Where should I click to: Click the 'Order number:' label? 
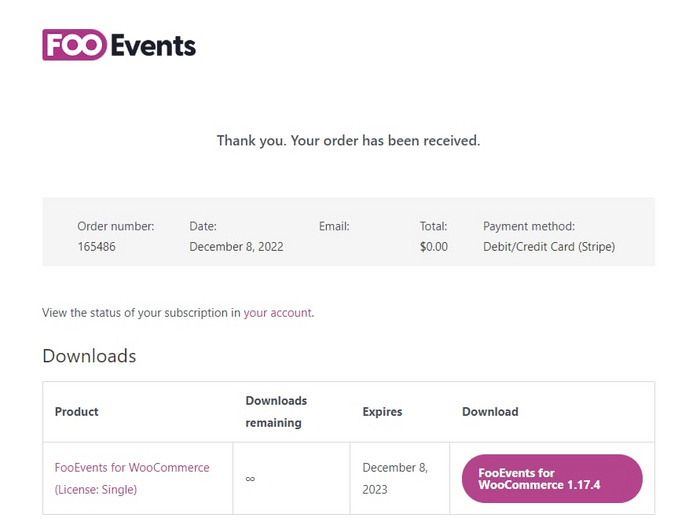tap(116, 227)
